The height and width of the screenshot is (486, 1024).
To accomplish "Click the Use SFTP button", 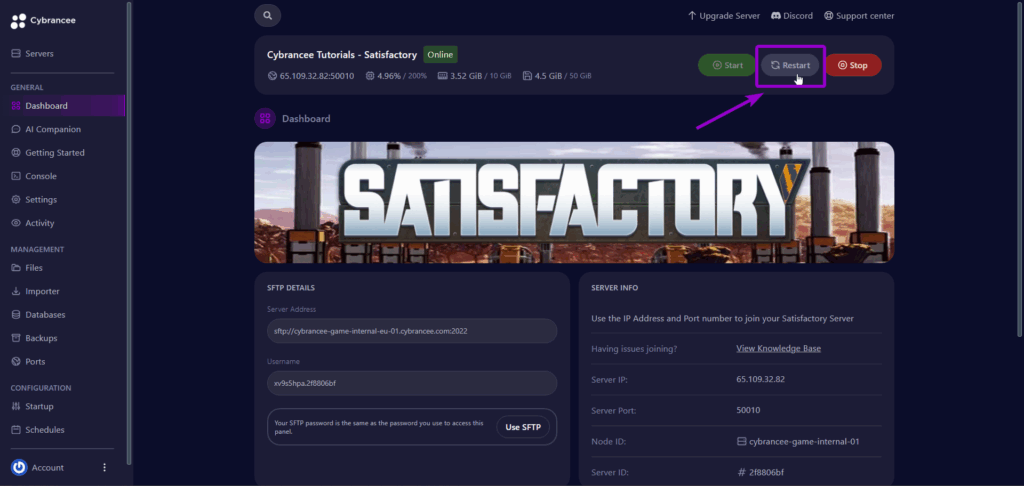I will [x=523, y=427].
